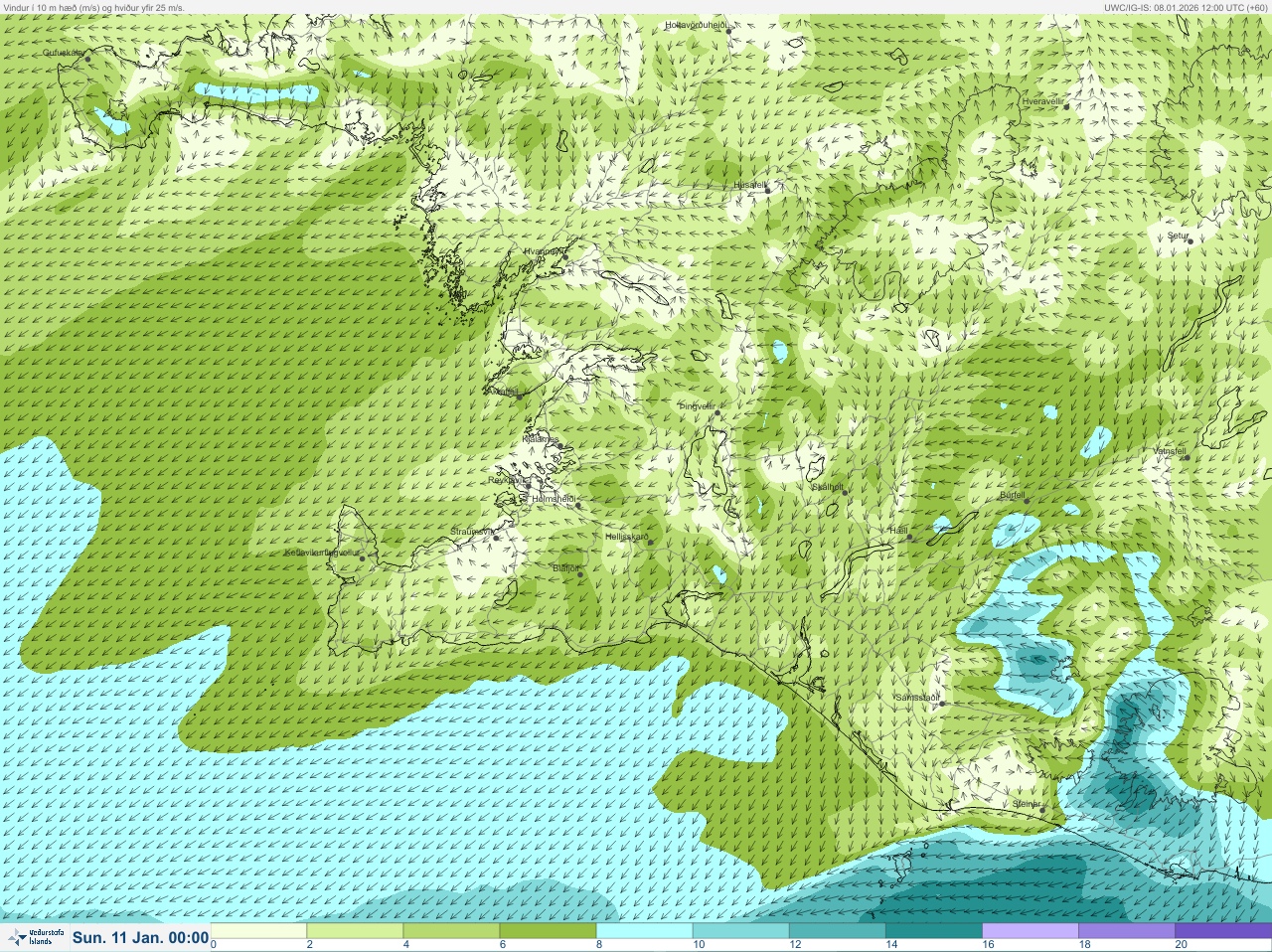Screen dimensions: 1272x952
Task: Select the Kjalarnes station marker
Action: coord(561,446)
